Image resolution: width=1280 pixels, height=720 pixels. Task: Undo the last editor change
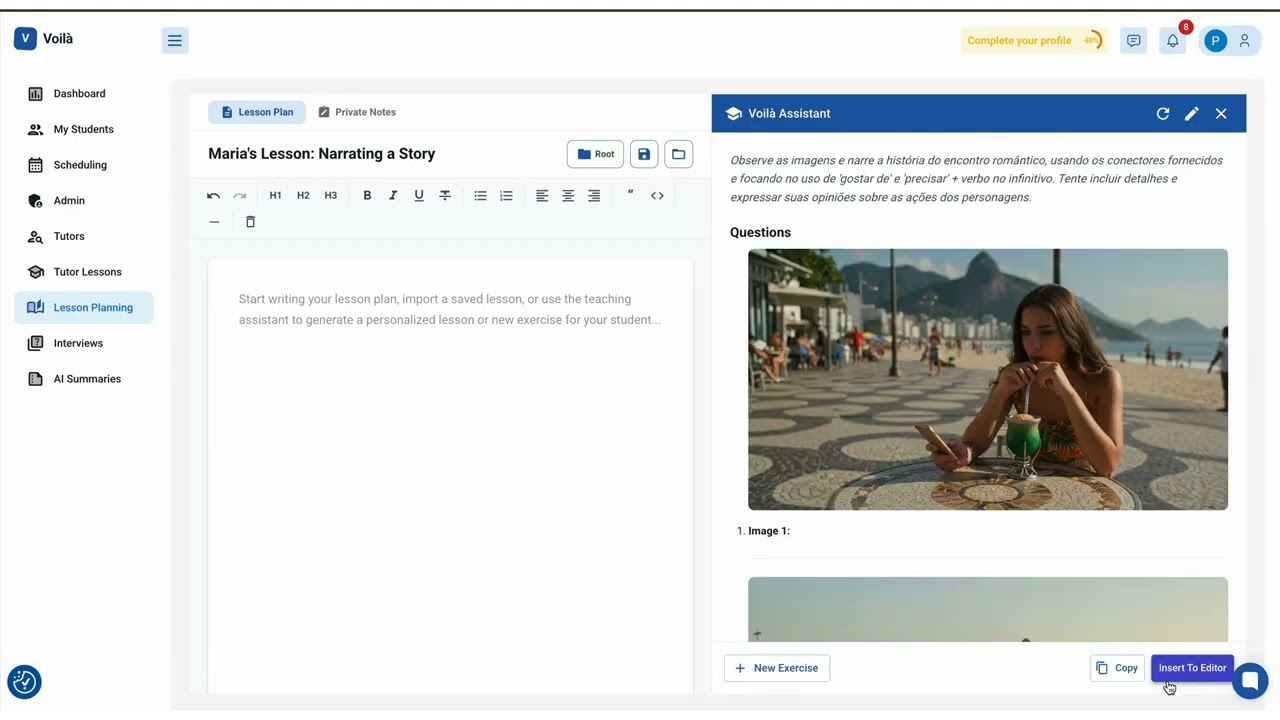pyautogui.click(x=213, y=196)
